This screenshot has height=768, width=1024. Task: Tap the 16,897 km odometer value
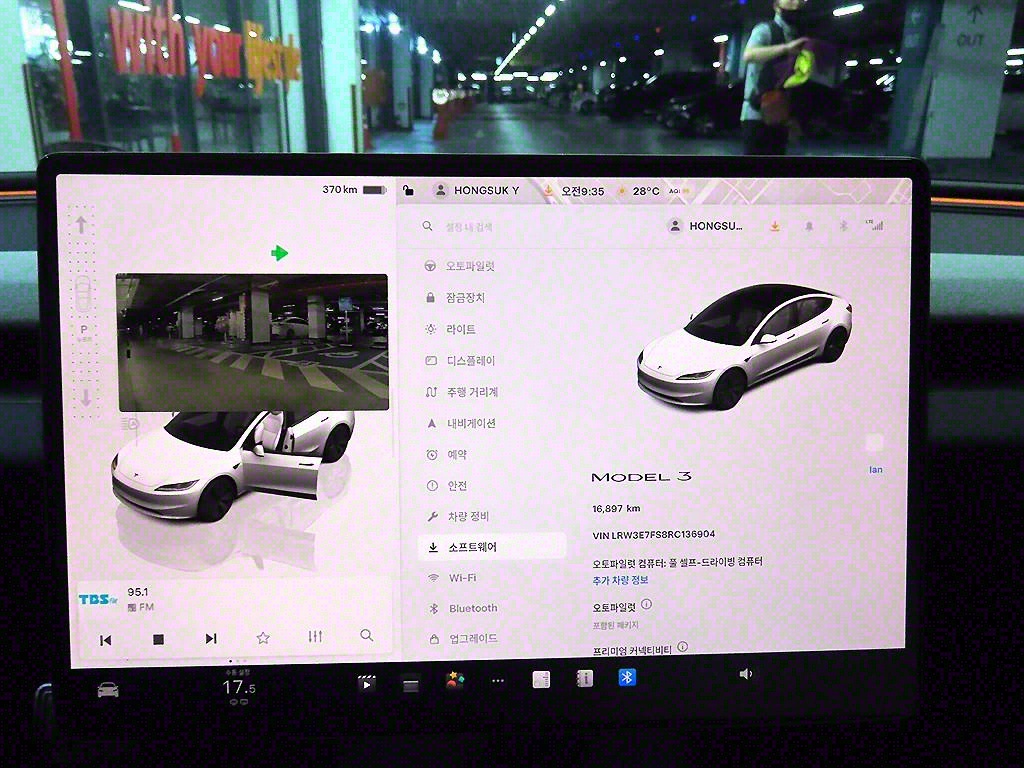point(616,508)
